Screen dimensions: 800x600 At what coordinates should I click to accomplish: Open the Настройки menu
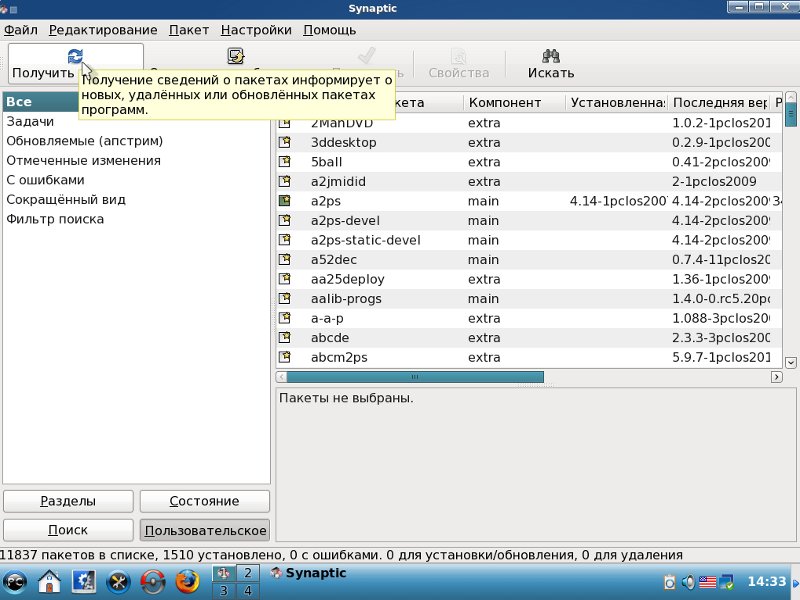click(x=256, y=30)
